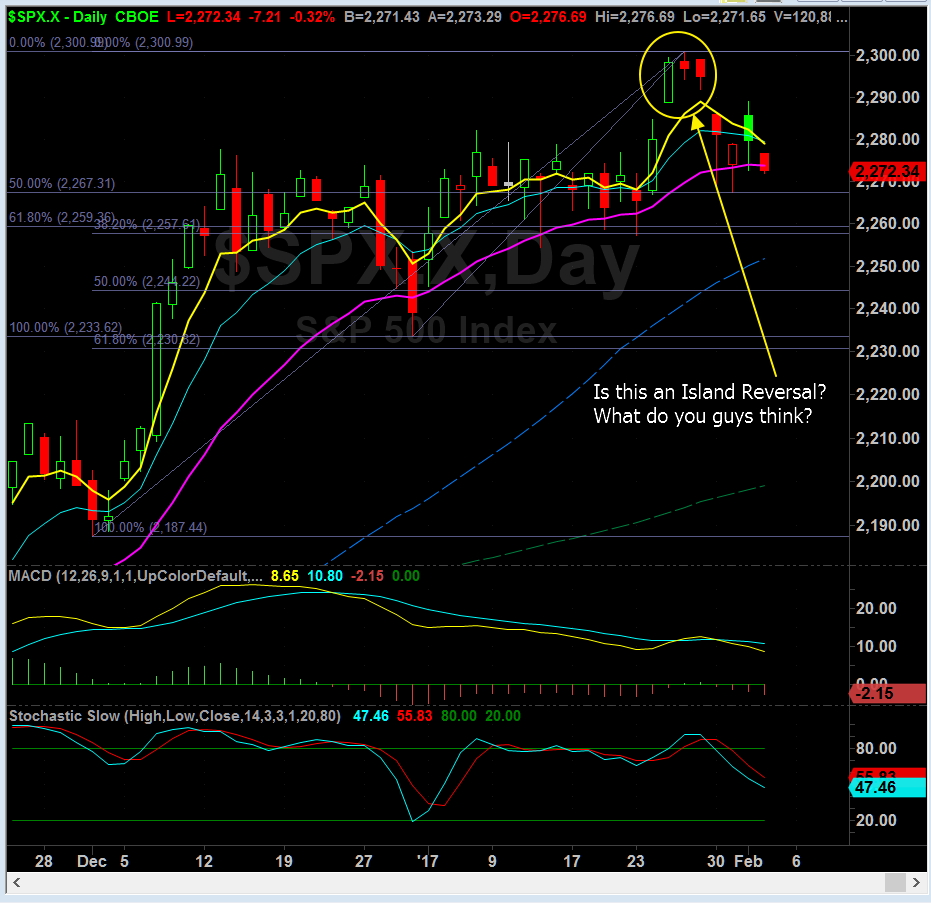Click the red -2.15 MACD value tag
Viewport: 931px width, 903px height.
(x=884, y=694)
